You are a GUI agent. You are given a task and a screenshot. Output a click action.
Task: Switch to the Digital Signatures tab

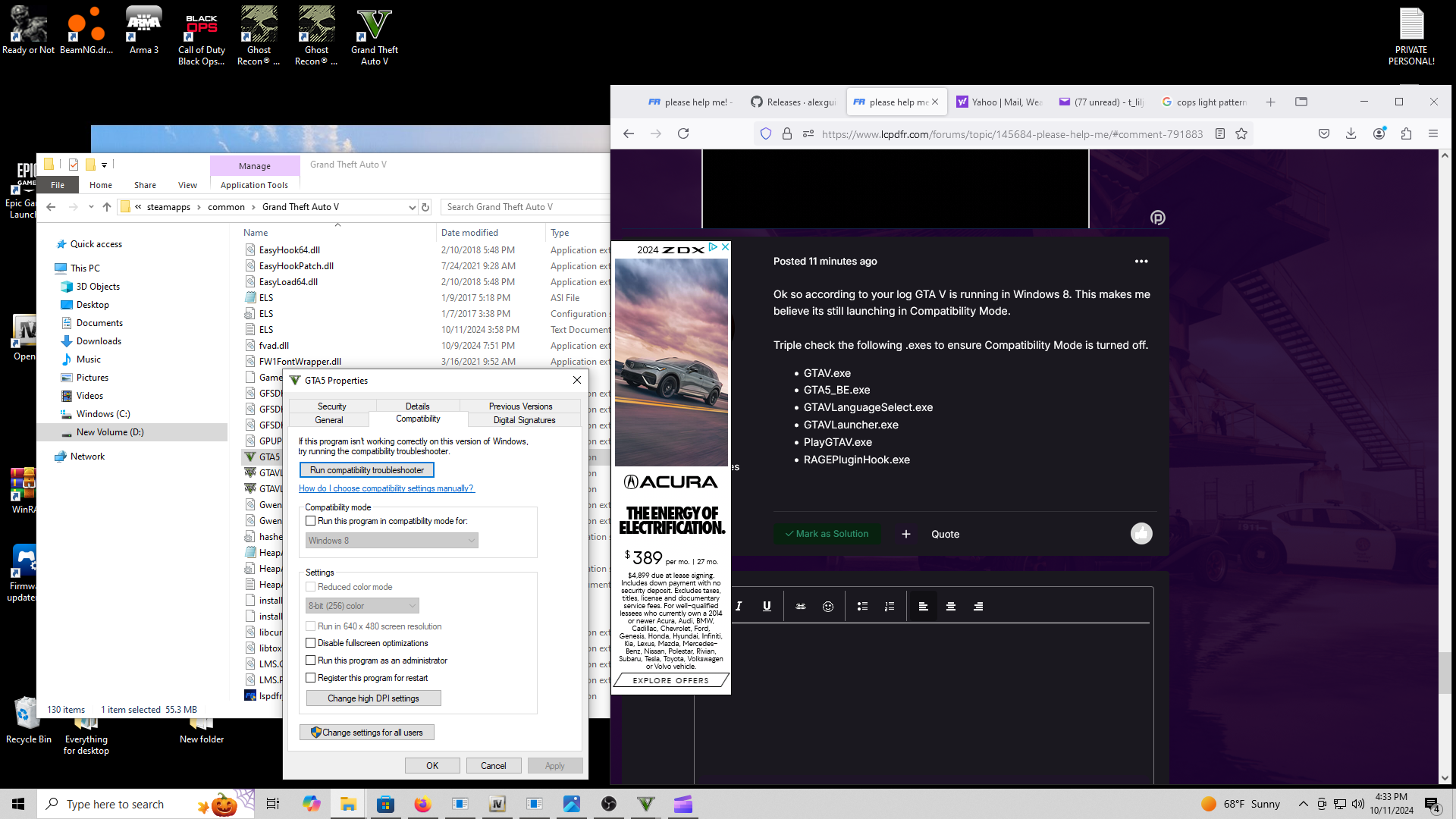point(524,420)
